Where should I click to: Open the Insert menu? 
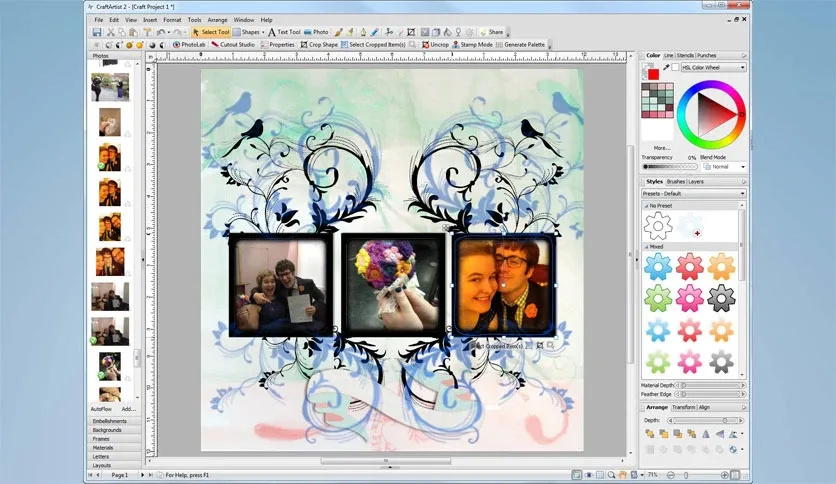click(x=150, y=20)
